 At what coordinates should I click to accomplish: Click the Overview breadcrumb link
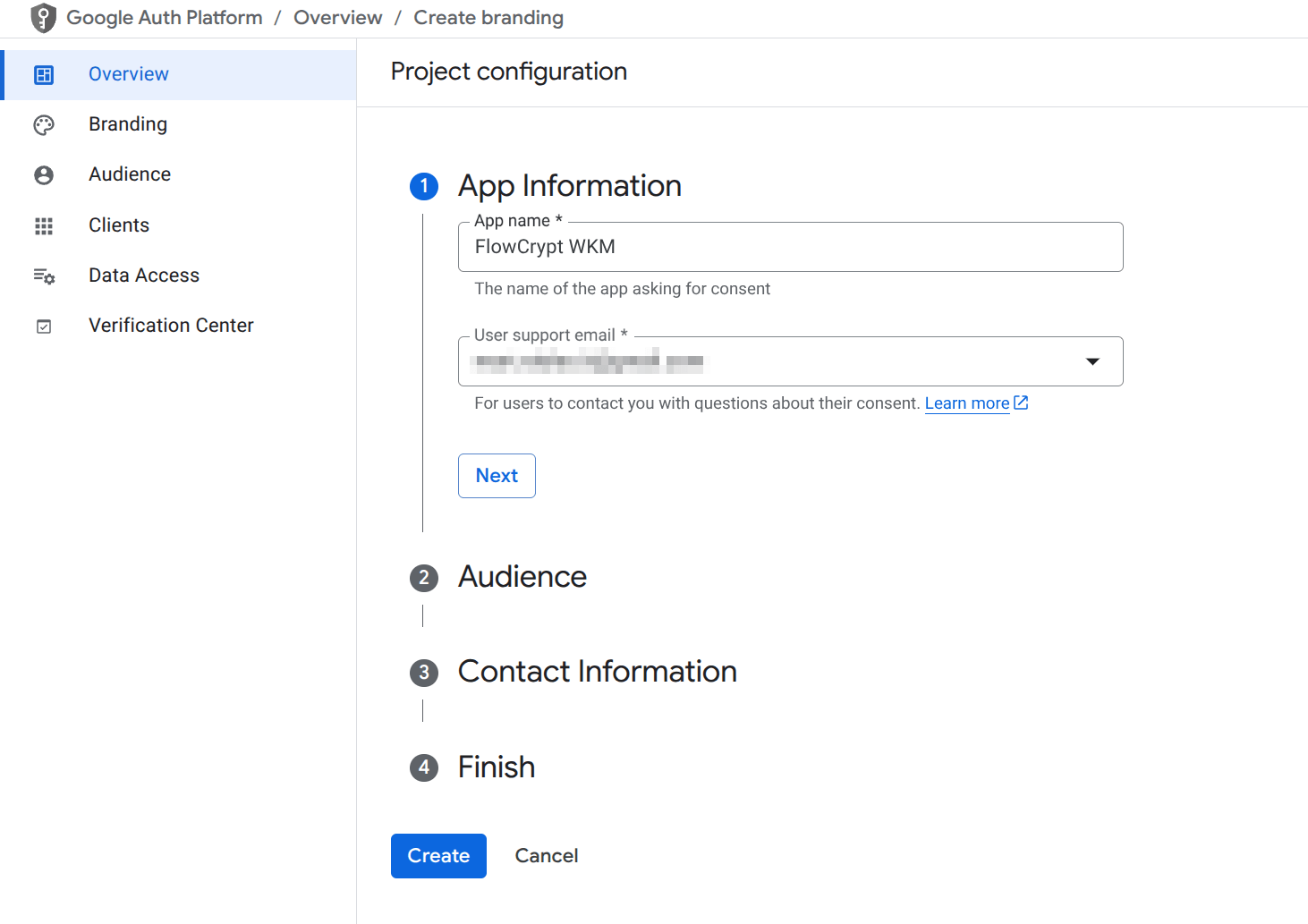point(337,18)
